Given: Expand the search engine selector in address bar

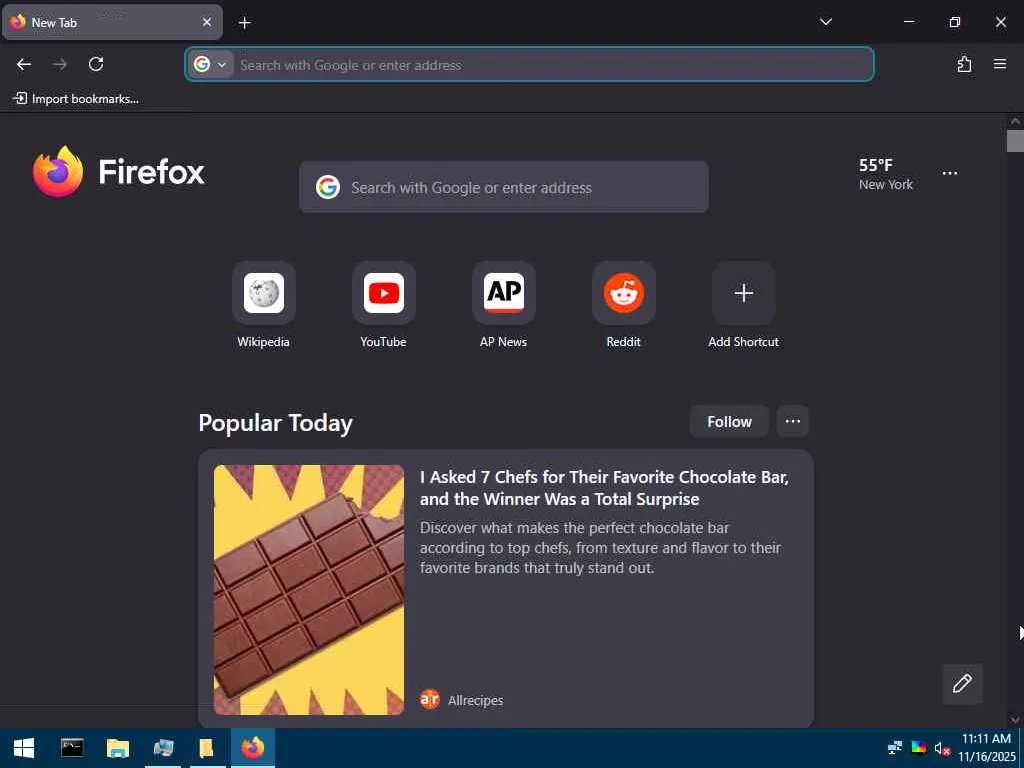Looking at the screenshot, I should click(x=211, y=65).
